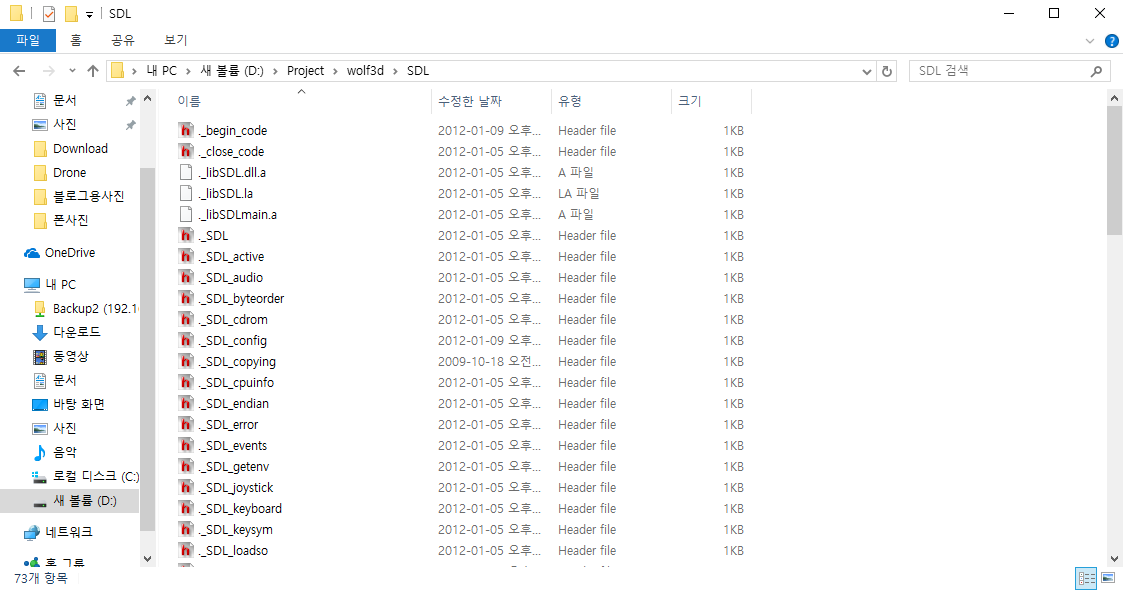The image size is (1123, 590).
Task: Open 바탕 화면 in sidebar
Action: [79, 404]
